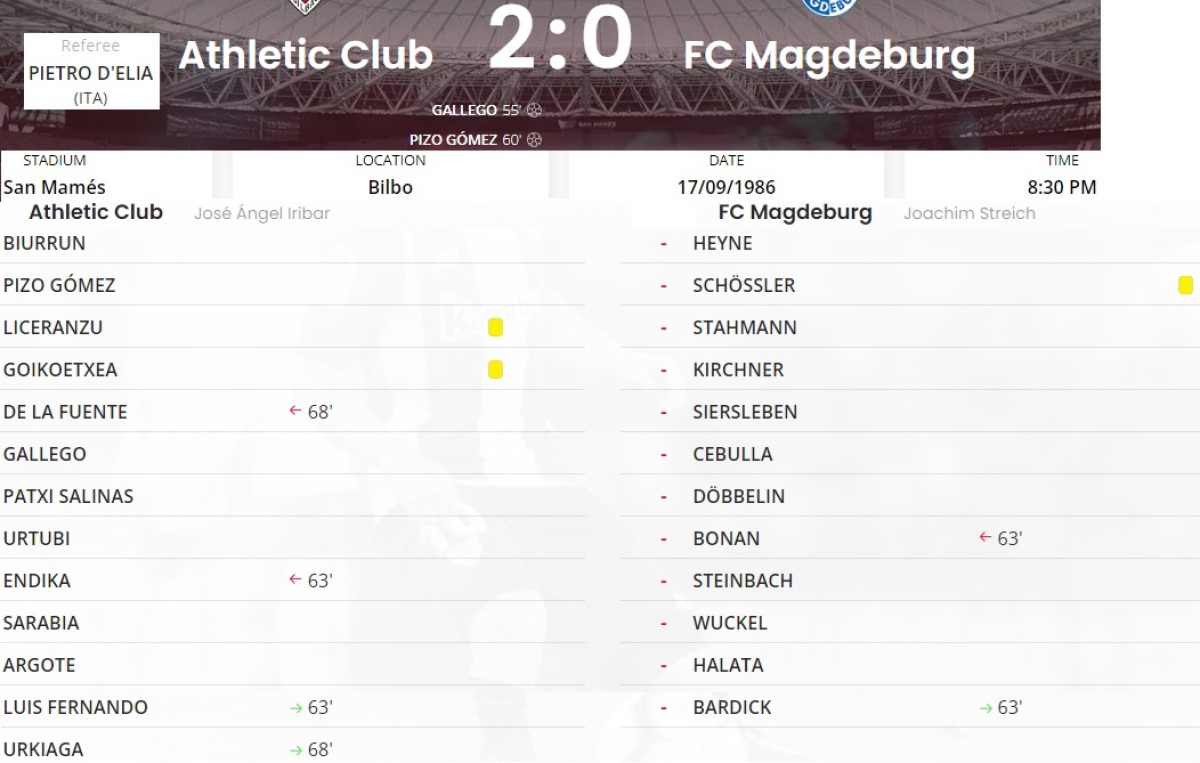Click Urkiaga's green substitution-in arrow
The image size is (1200, 763).
295,750
